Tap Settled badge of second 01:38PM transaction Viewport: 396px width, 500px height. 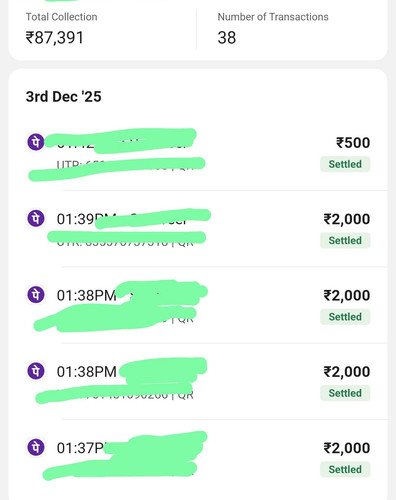[x=345, y=393]
